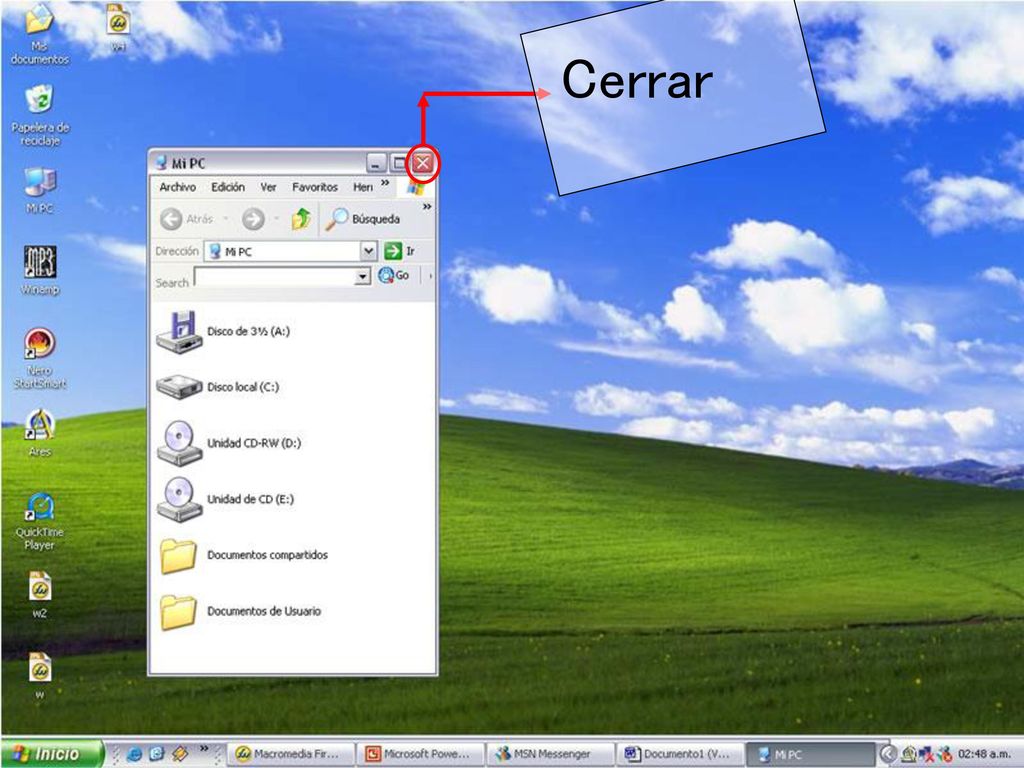Open the Ver menu
The height and width of the screenshot is (768, 1024).
tap(268, 187)
